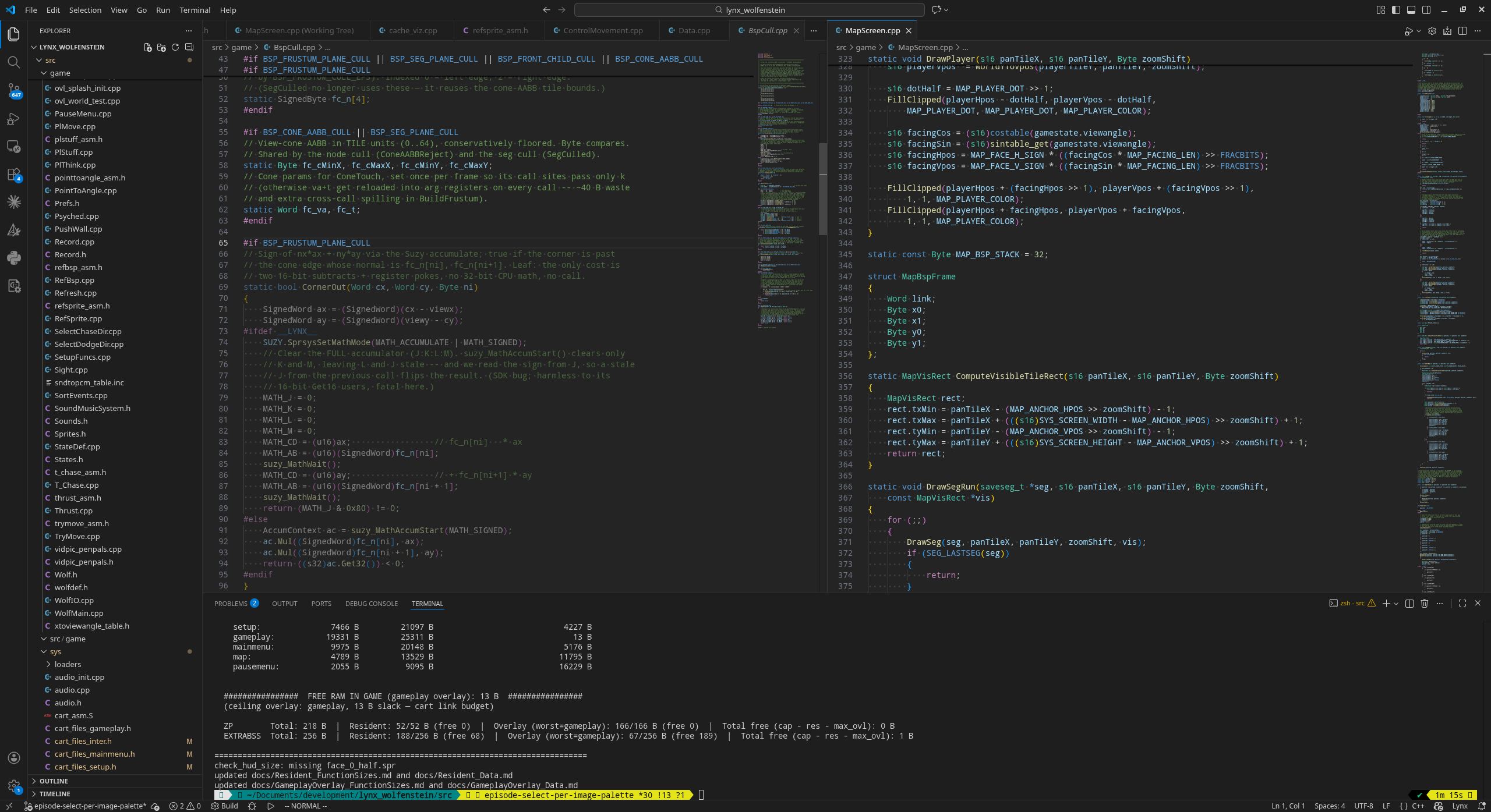Switch to the cache_viz.cpp tab
The width and height of the screenshot is (1491, 812).
click(413, 31)
